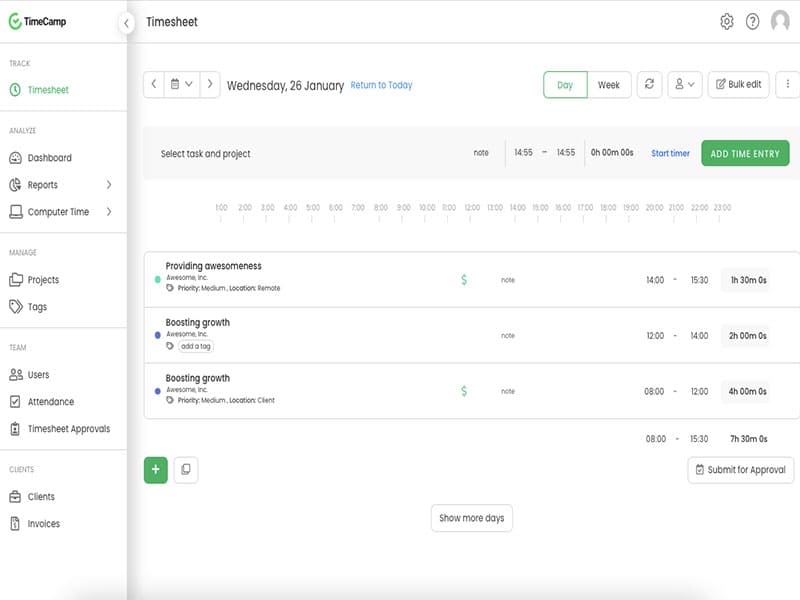Screen dimensions: 800x600
Task: Click the green plus add entry button
Action: [156, 469]
